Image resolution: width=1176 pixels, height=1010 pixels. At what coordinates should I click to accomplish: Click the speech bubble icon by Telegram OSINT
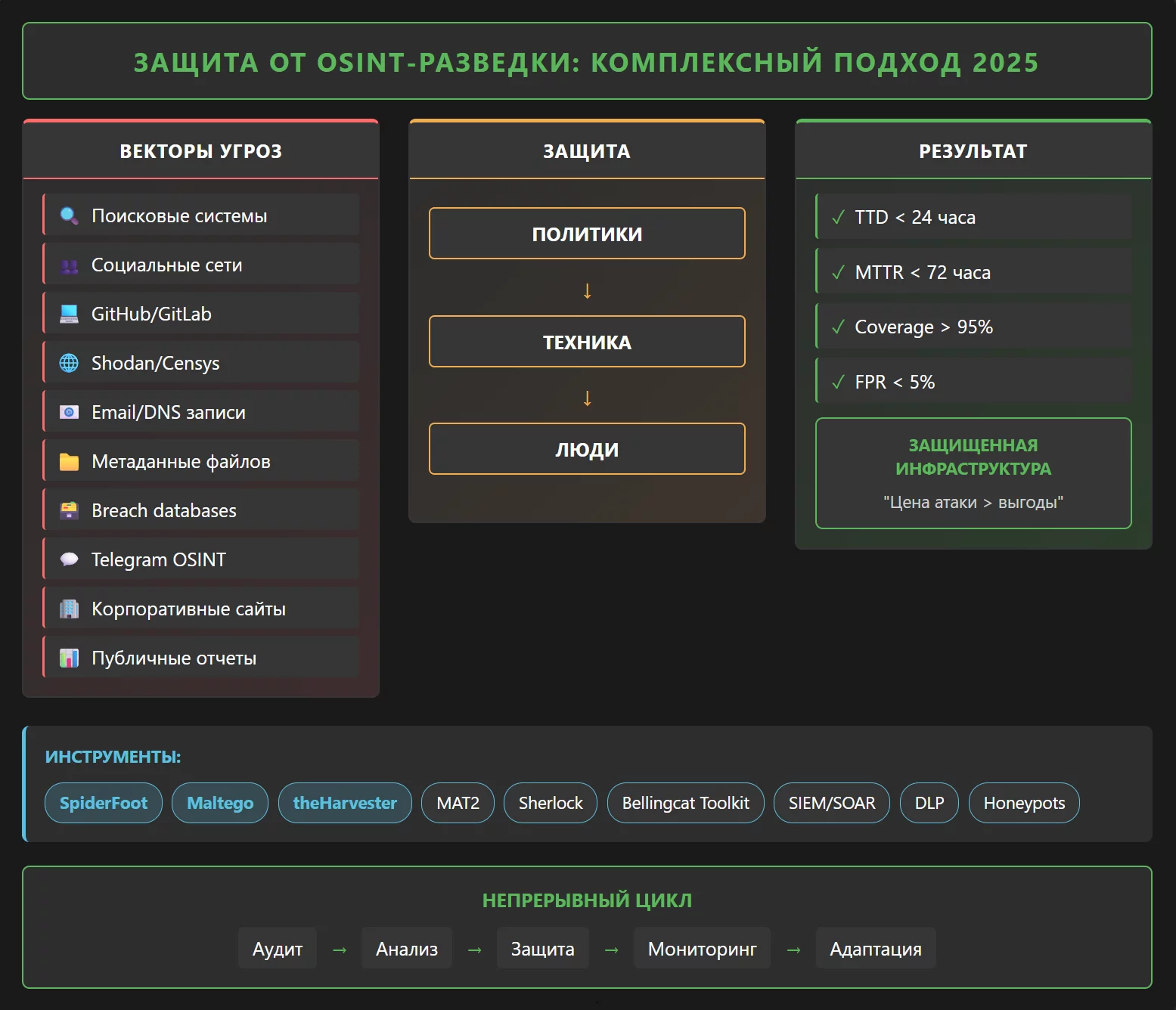[69, 560]
